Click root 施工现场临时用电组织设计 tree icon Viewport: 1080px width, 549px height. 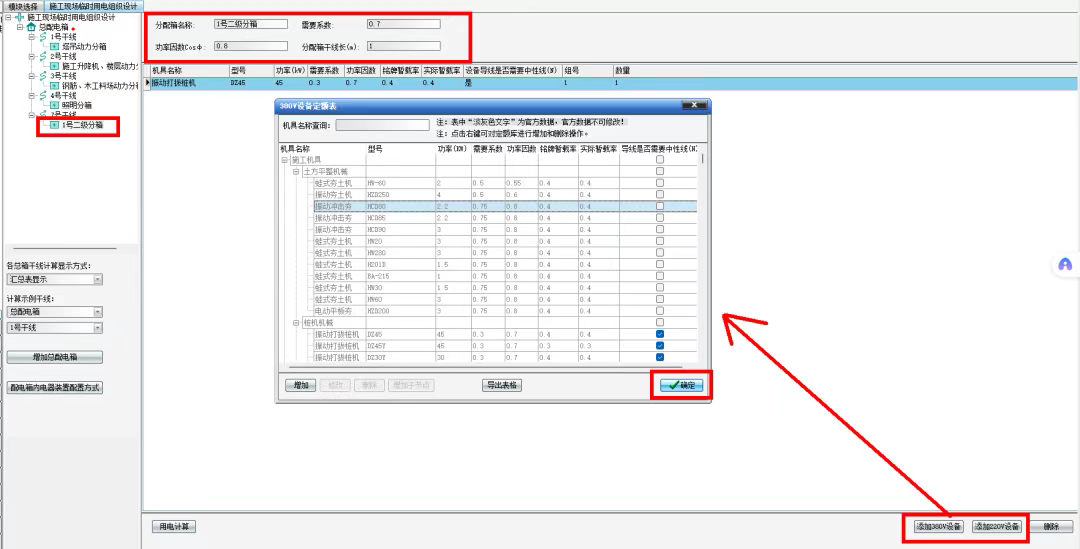click(x=19, y=18)
